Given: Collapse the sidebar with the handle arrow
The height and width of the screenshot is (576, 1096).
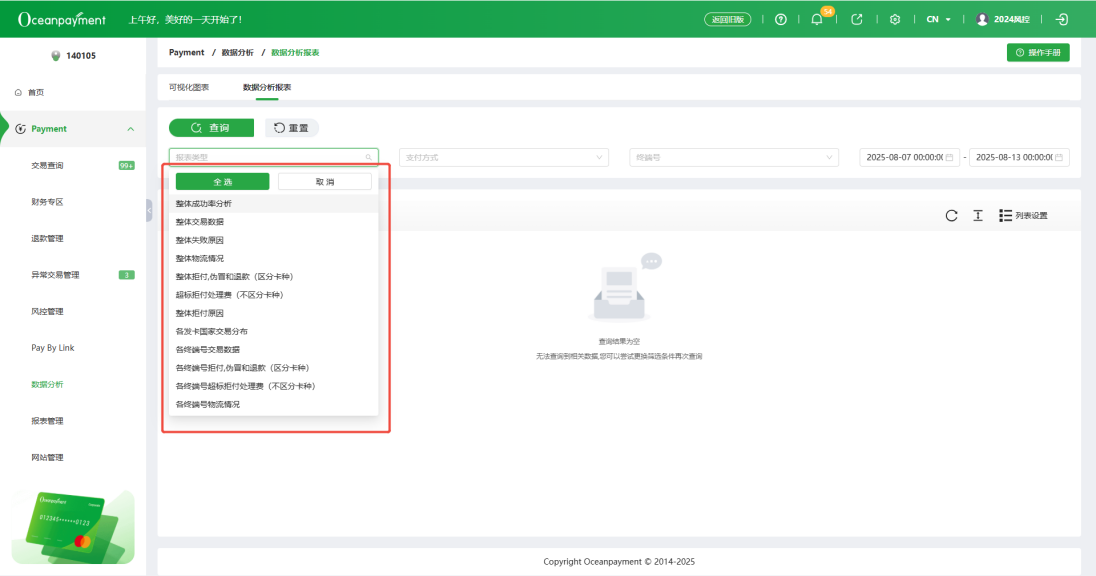Looking at the screenshot, I should 149,210.
